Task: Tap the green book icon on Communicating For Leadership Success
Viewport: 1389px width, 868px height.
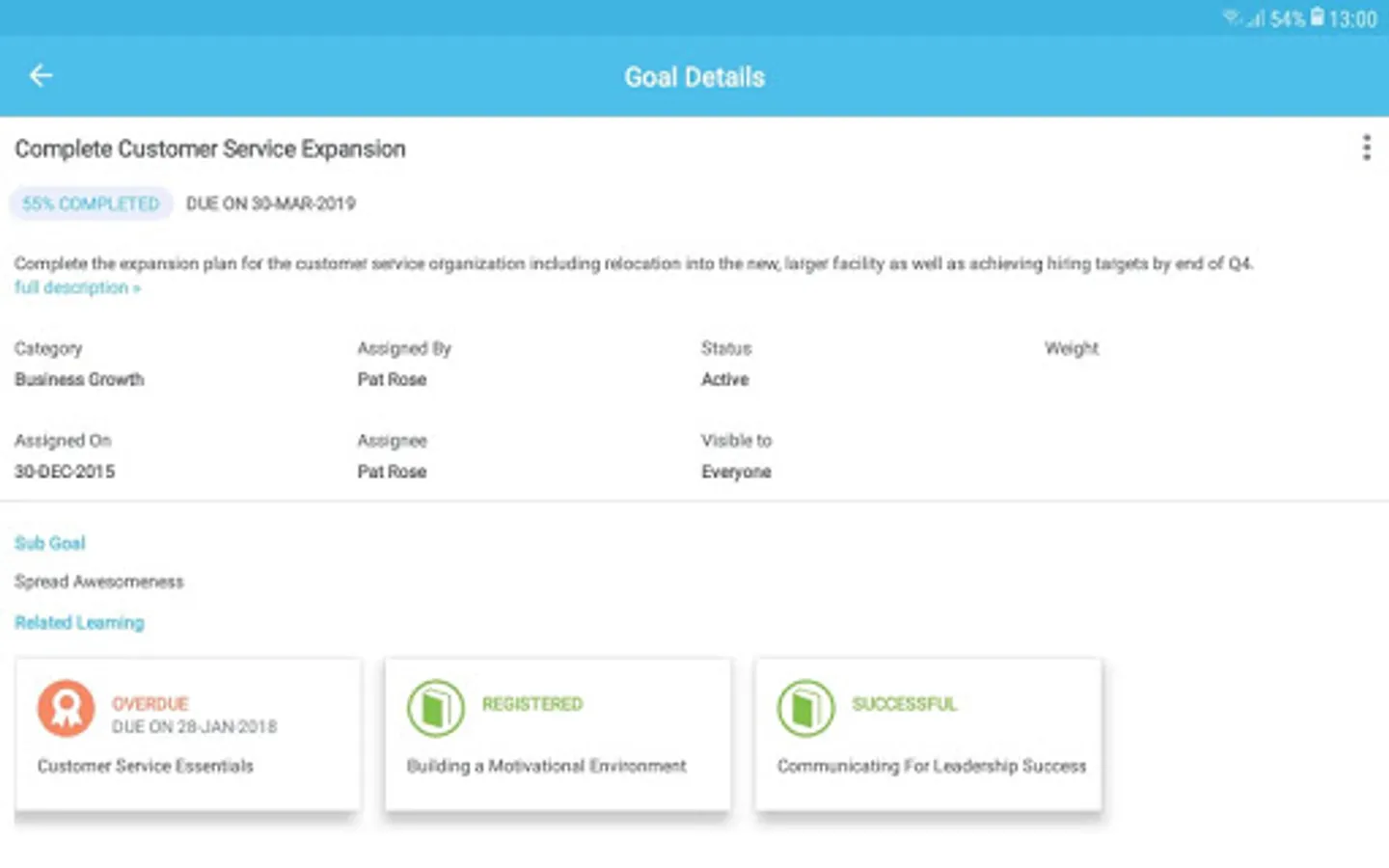Action: 805,708
